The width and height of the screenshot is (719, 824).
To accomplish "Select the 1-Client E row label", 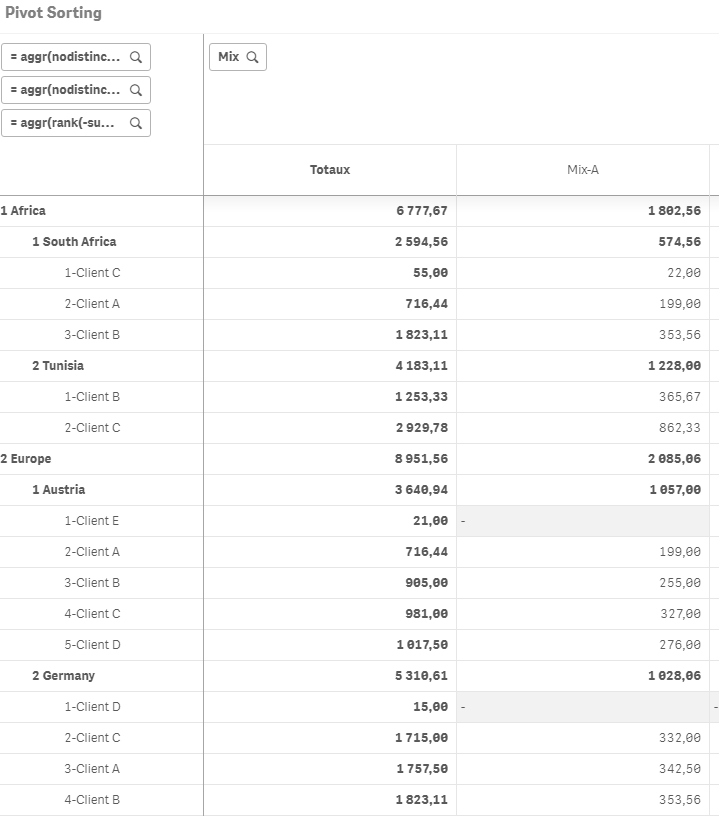I will tap(92, 521).
